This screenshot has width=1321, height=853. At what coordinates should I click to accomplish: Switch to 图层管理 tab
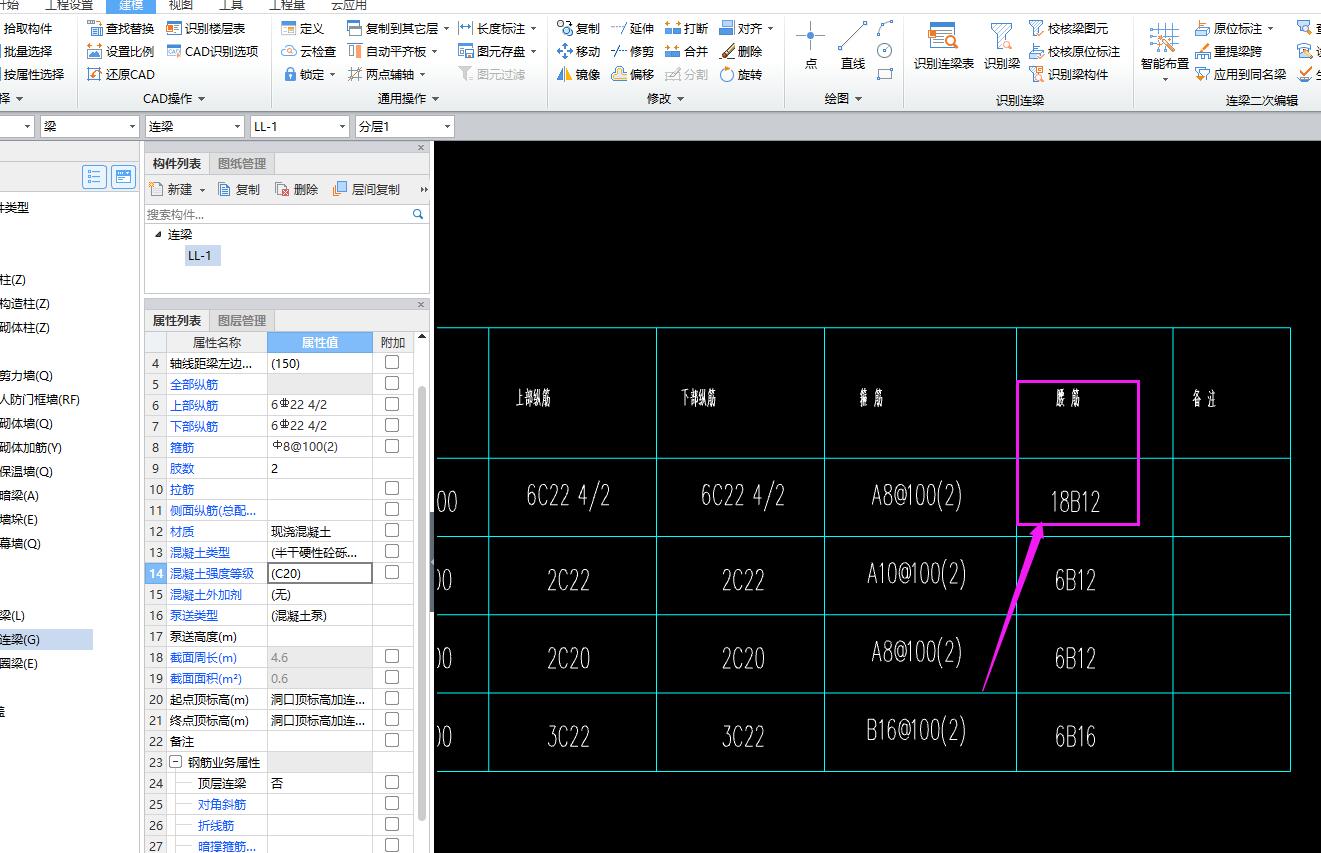(x=242, y=320)
